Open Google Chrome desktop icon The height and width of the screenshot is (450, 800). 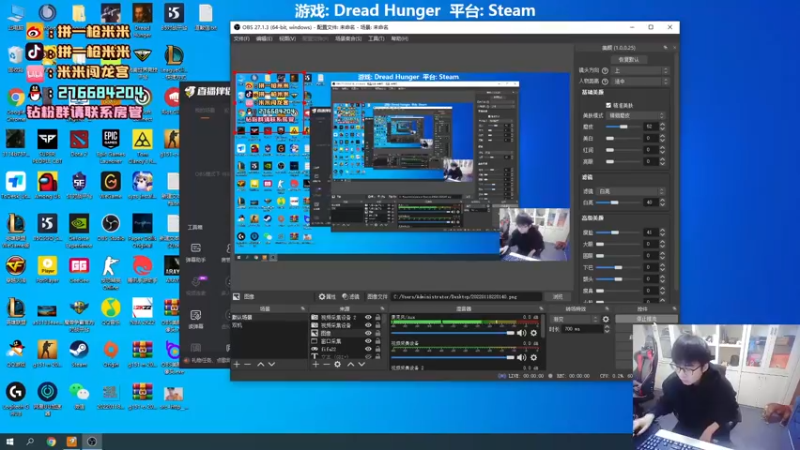[x=16, y=105]
